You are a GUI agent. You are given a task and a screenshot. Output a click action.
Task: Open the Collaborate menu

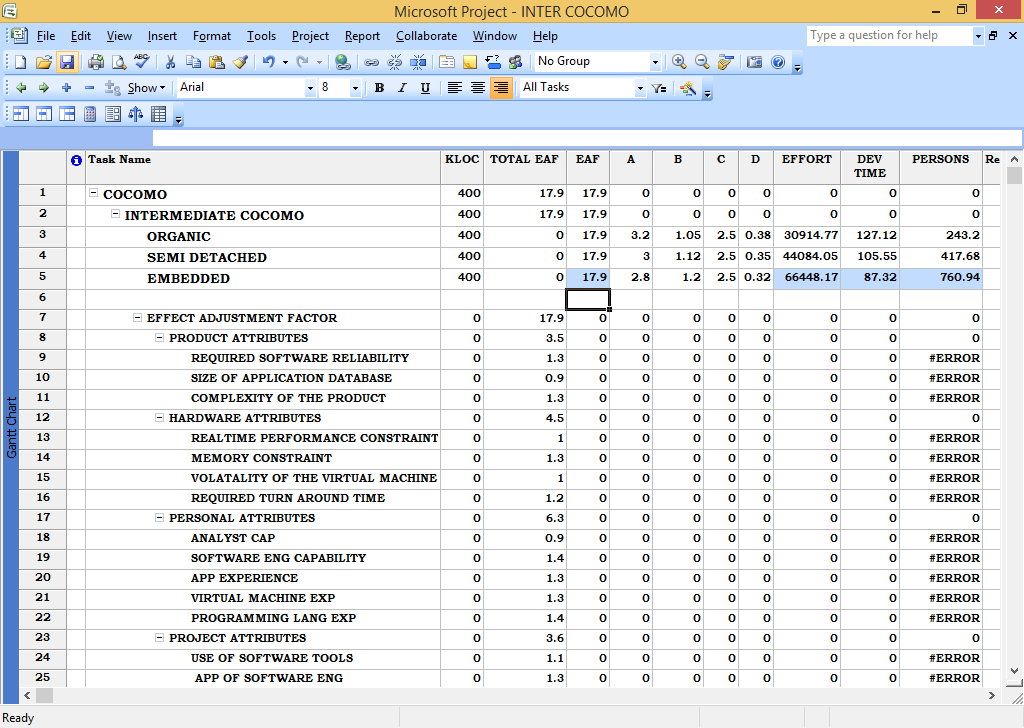pyautogui.click(x=426, y=36)
